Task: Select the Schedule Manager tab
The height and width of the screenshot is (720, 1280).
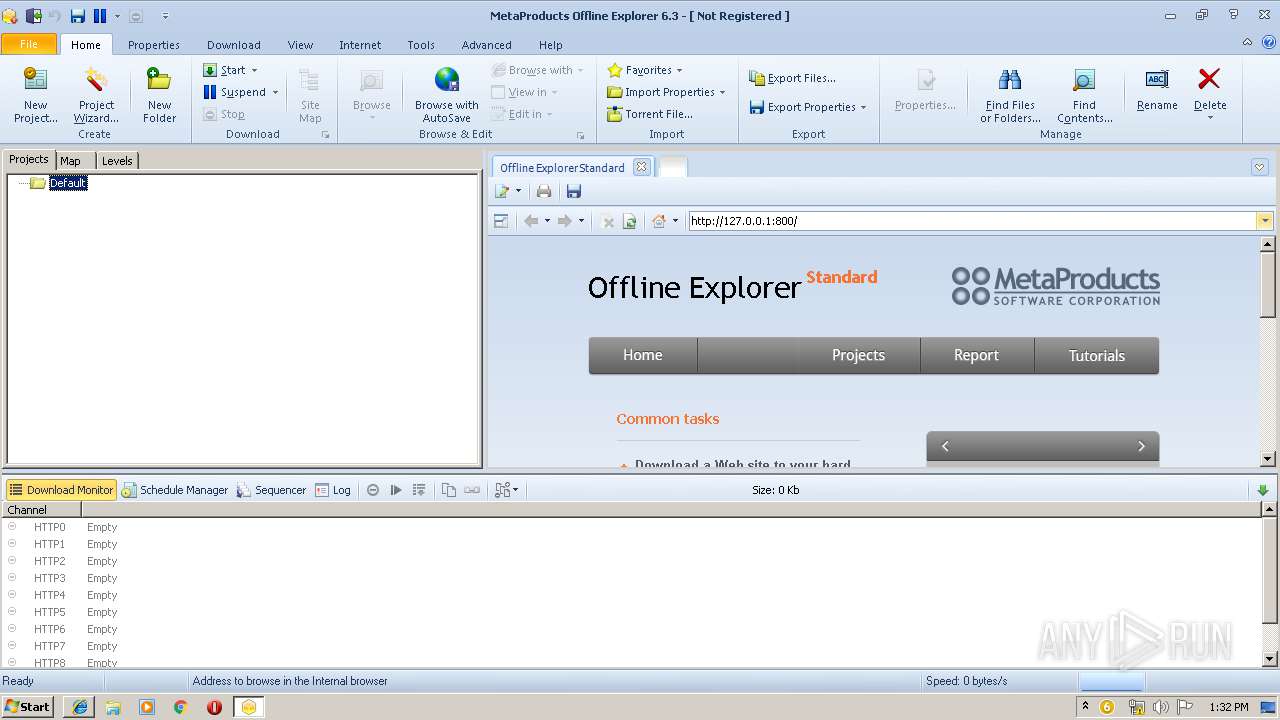Action: coord(175,490)
